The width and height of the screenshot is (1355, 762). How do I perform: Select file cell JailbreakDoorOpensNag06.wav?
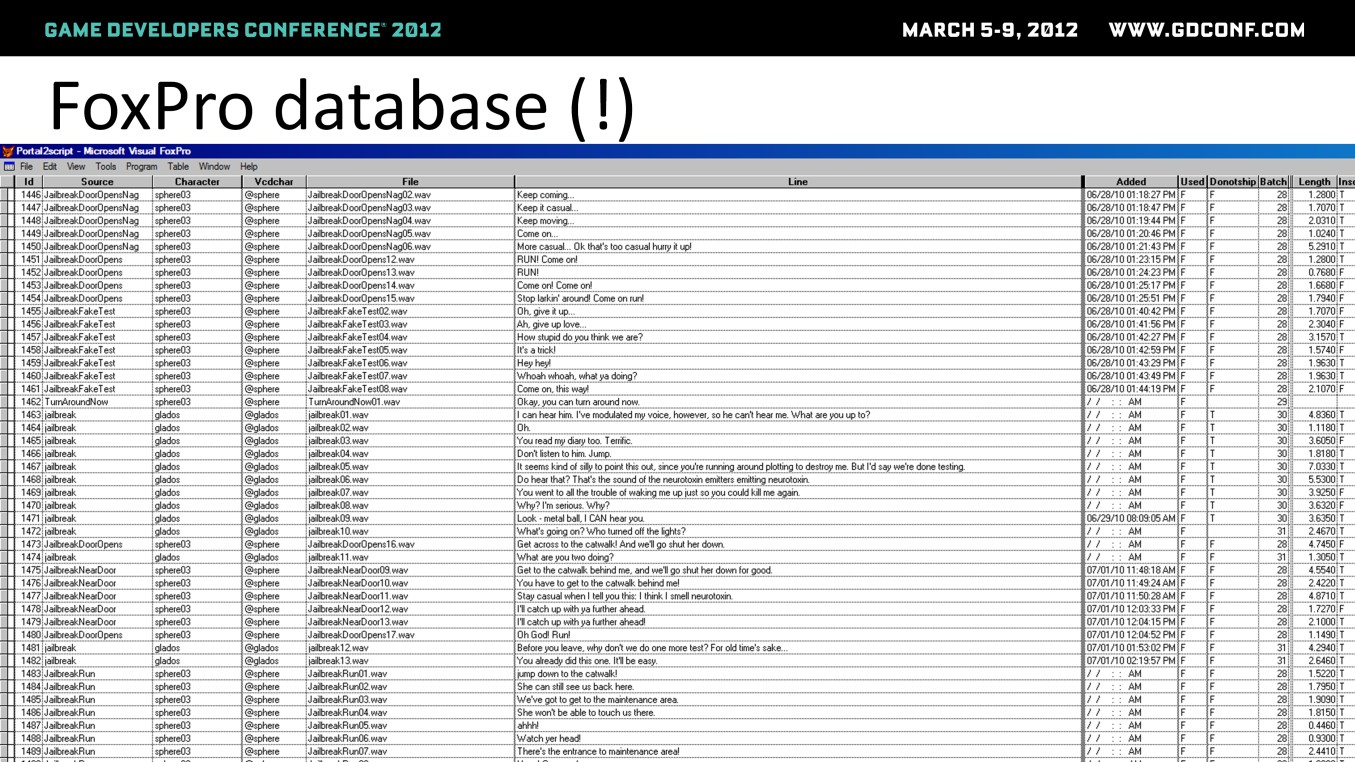click(410, 247)
